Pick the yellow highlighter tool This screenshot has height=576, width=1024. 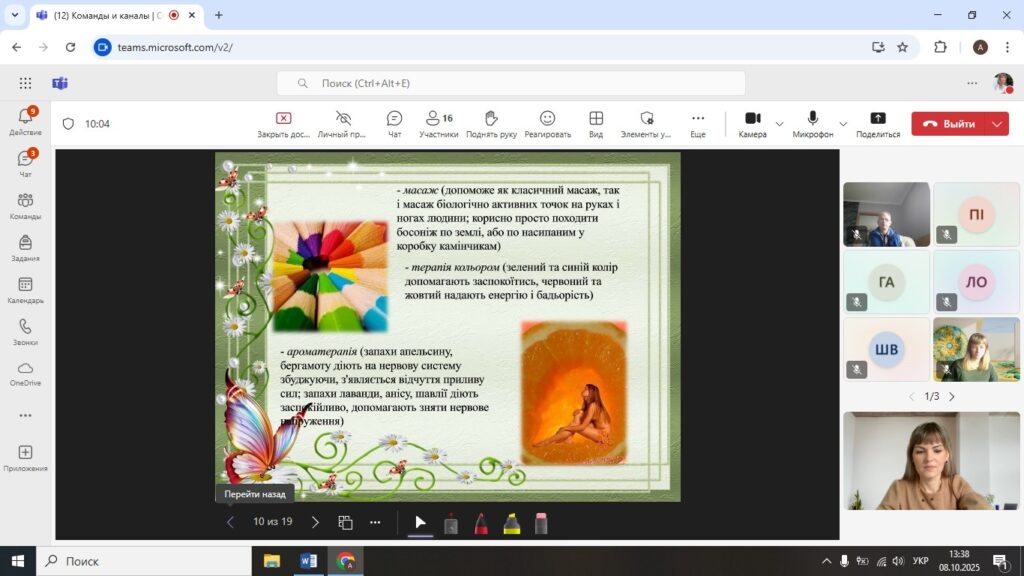(x=511, y=523)
